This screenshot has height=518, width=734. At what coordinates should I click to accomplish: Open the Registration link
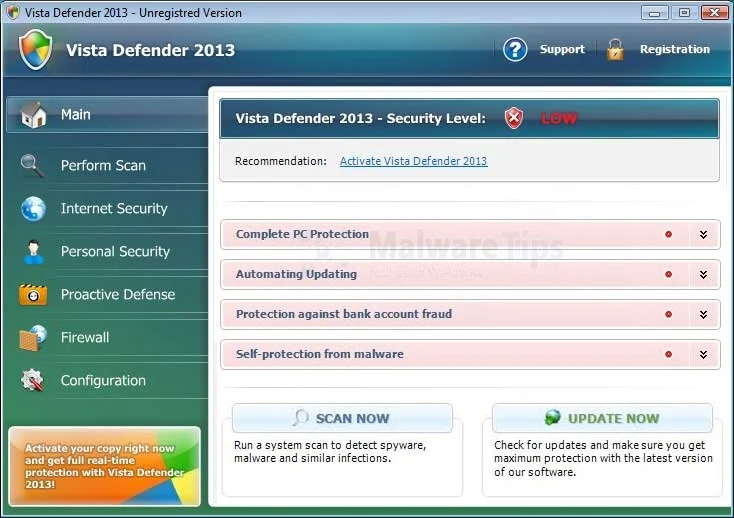(x=675, y=49)
